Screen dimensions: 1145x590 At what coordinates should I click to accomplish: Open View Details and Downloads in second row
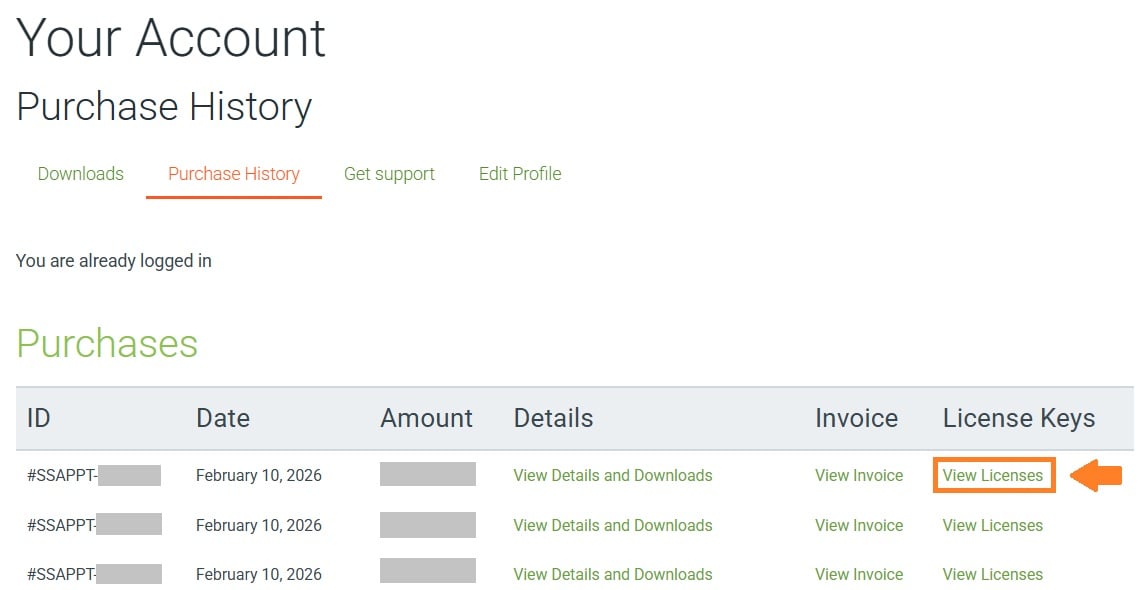pyautogui.click(x=613, y=526)
